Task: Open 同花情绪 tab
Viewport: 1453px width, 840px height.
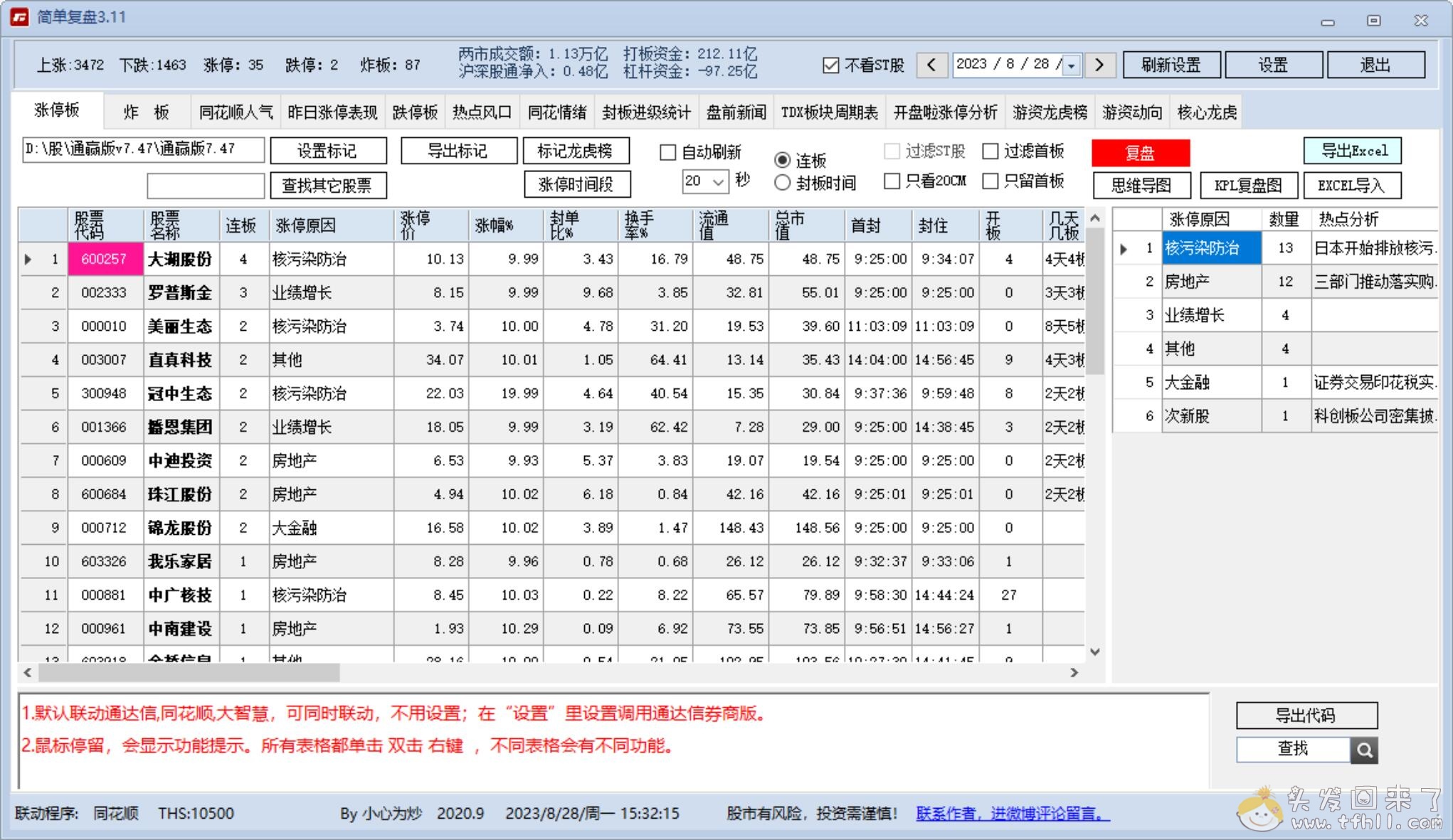Action: pyautogui.click(x=557, y=112)
